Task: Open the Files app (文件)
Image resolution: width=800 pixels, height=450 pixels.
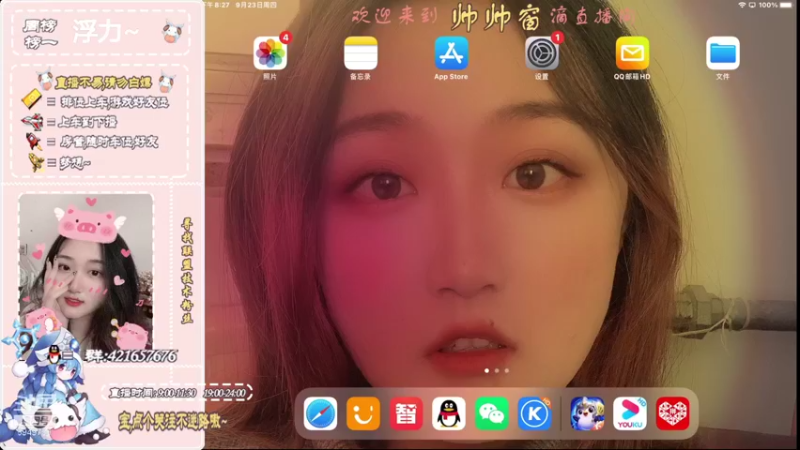Action: [x=722, y=54]
